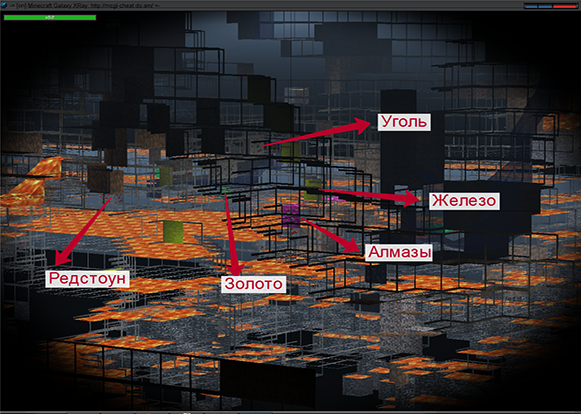This screenshot has width=581, height=414.
Task: Select the magenta diamond ore block
Action: (x=291, y=215)
